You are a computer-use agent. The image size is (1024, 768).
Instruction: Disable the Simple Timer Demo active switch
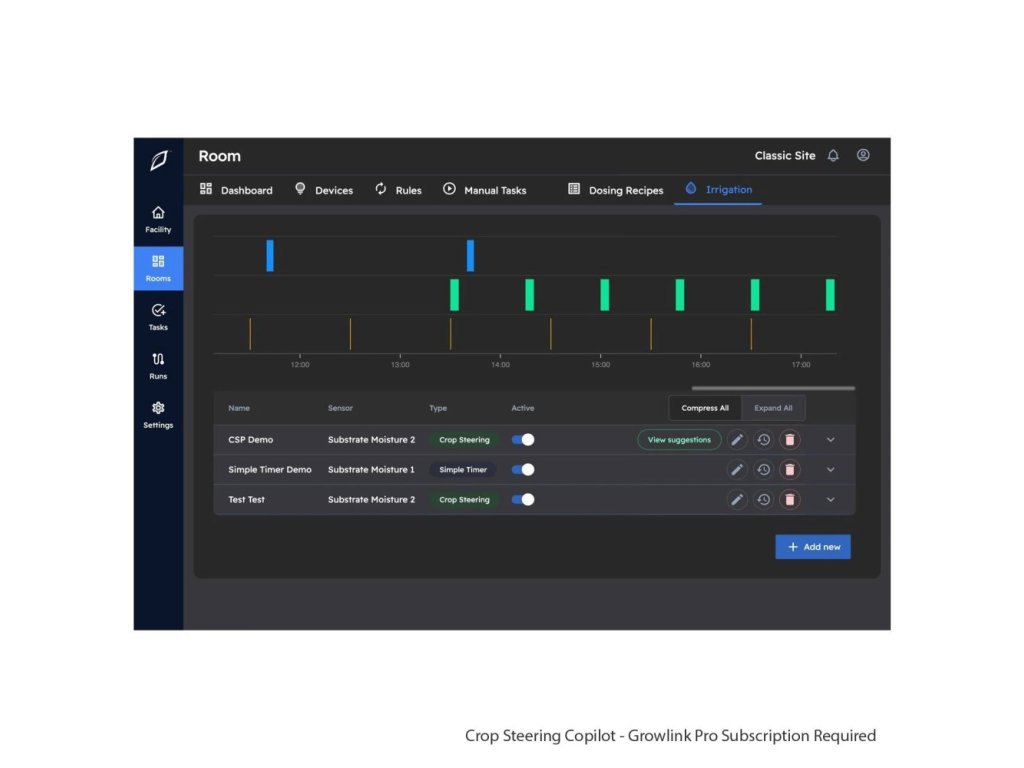click(523, 470)
